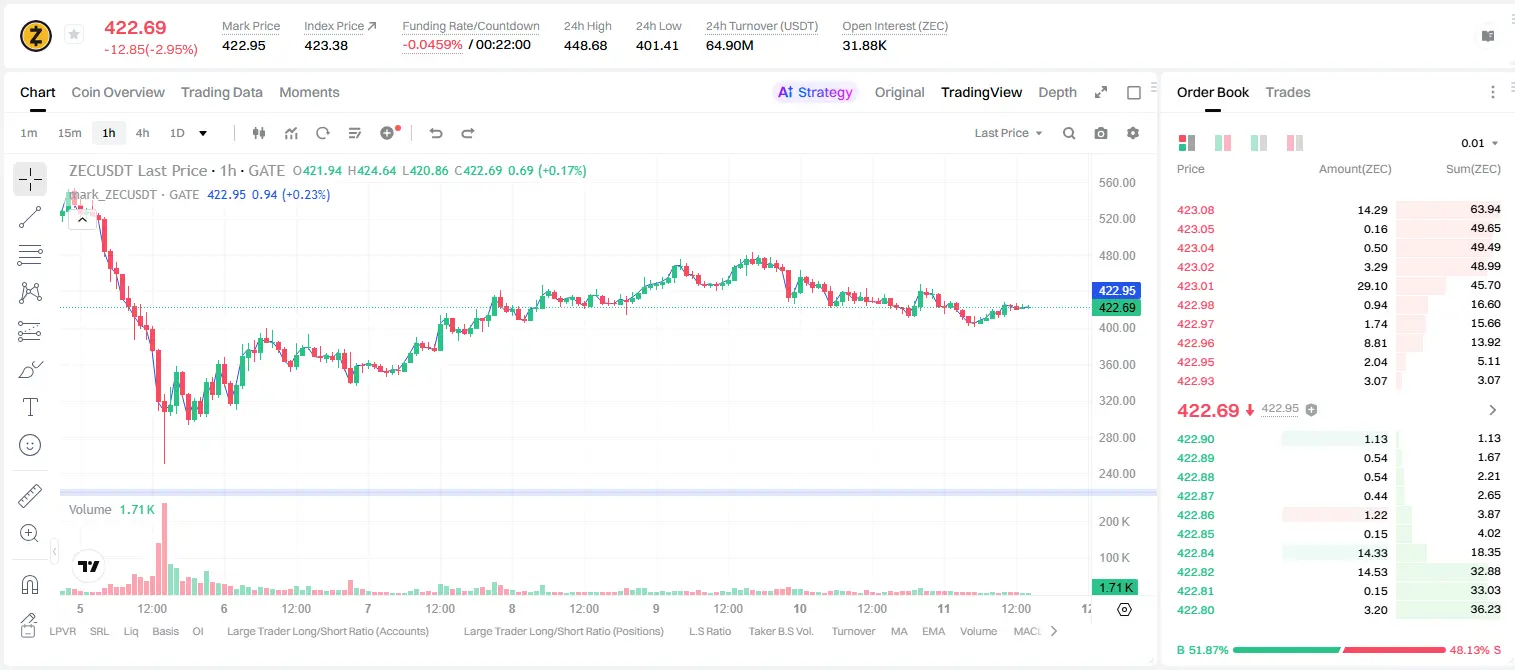Select the 1D timeframe
The width and height of the screenshot is (1515, 670).
[x=177, y=133]
